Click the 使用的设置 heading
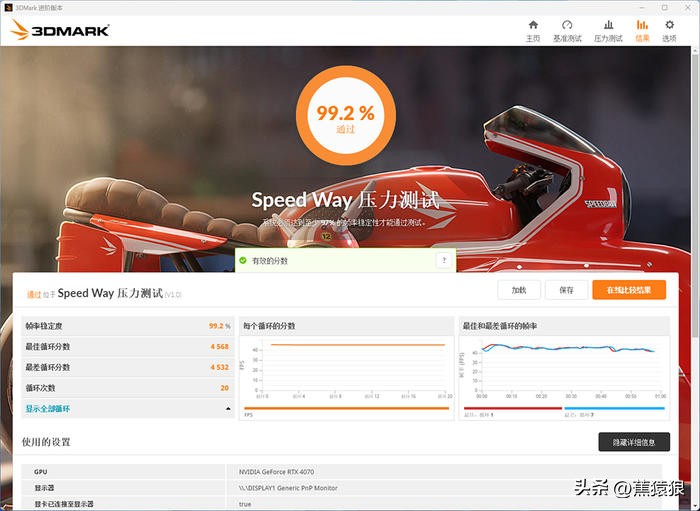Screen dimensions: 700x511 pyautogui.click(x=46, y=442)
